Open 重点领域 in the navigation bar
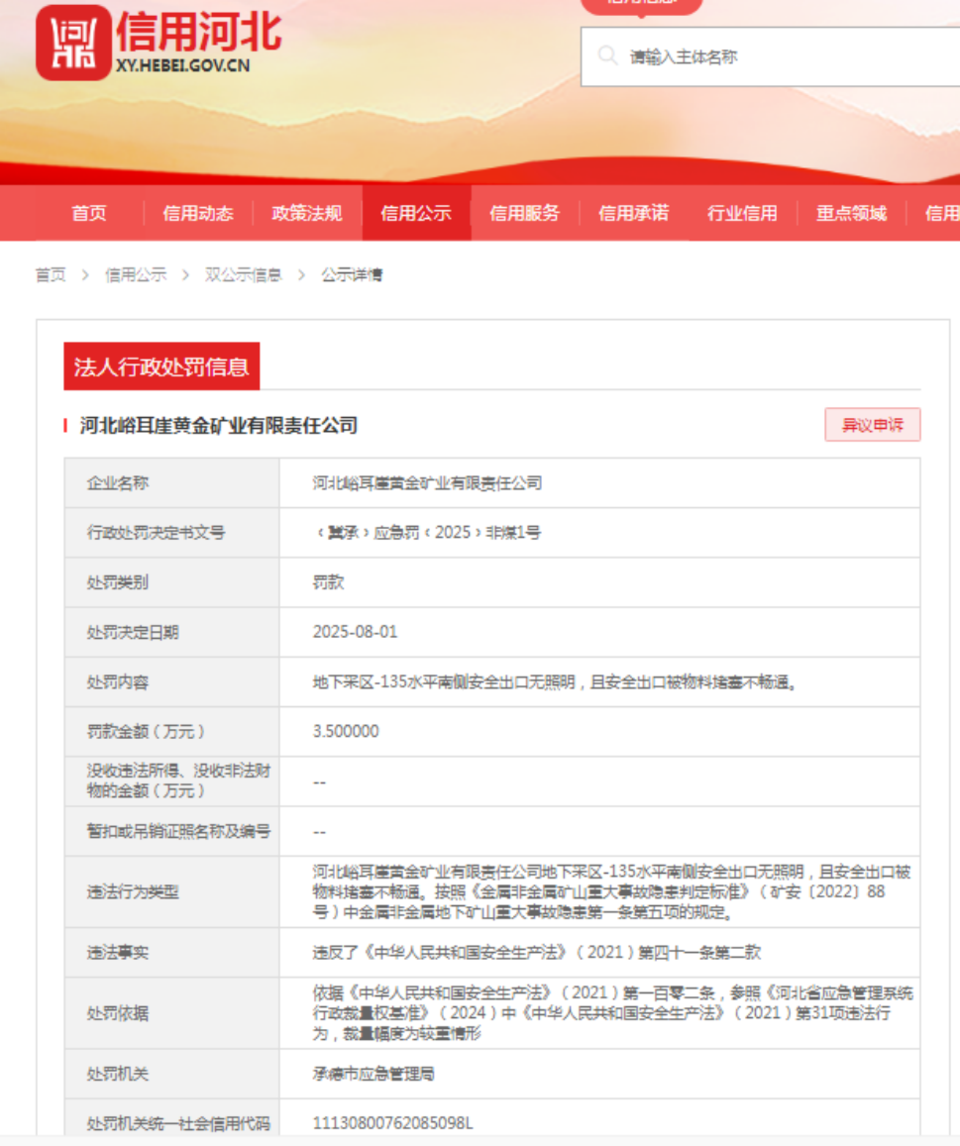 pos(851,213)
